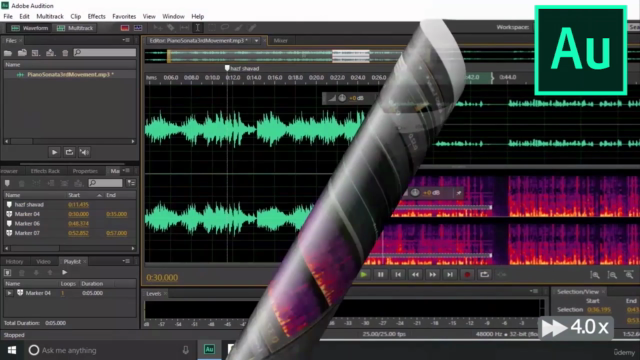The height and width of the screenshot is (360, 640).
Task: Toggle auto-play preview in Files panel
Action: pos(84,152)
